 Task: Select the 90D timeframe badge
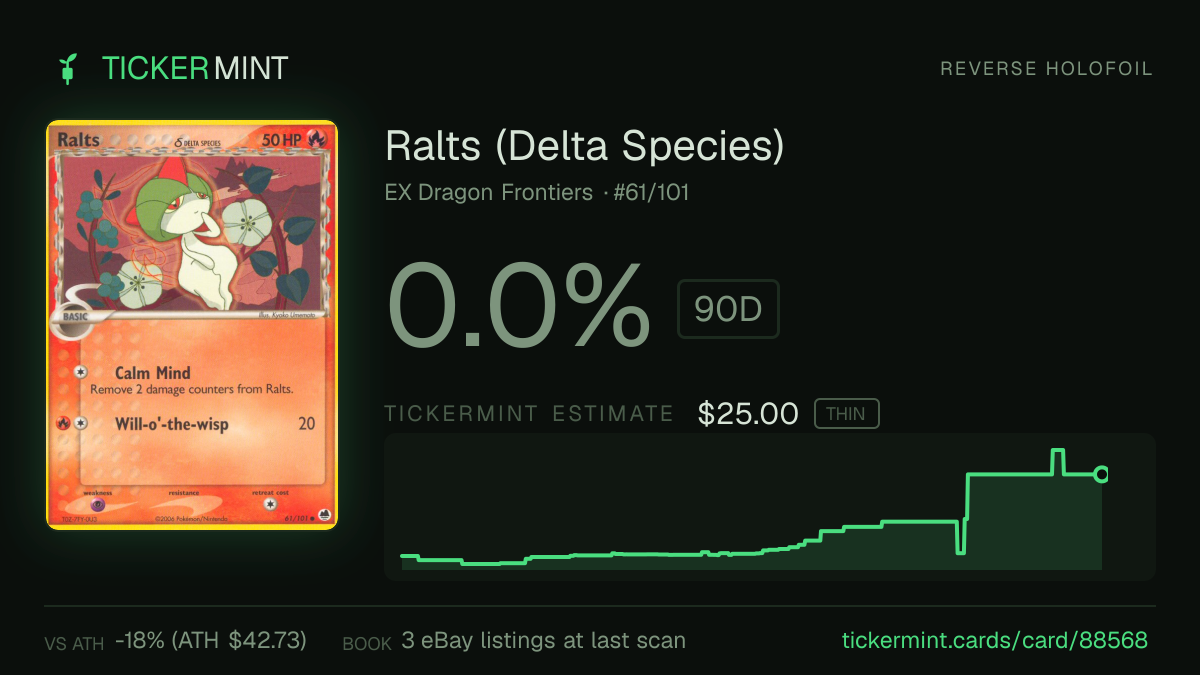[728, 310]
